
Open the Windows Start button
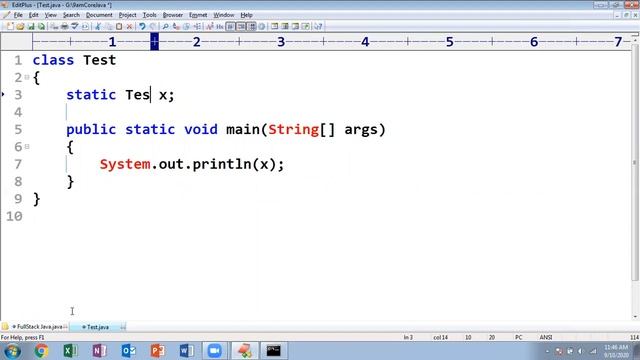[12, 351]
